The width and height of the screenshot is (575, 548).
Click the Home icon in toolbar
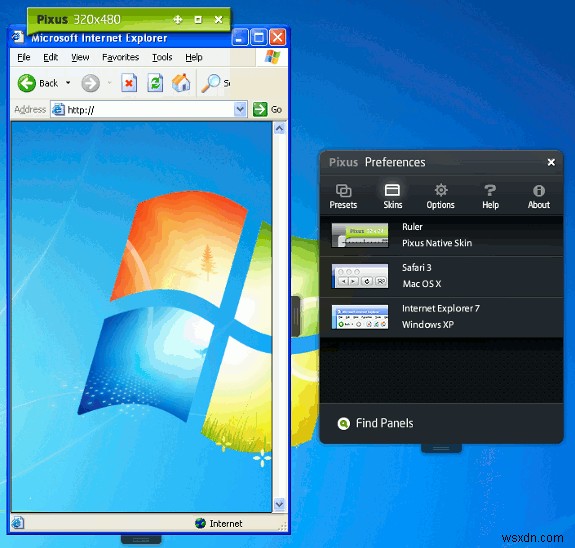(x=181, y=83)
